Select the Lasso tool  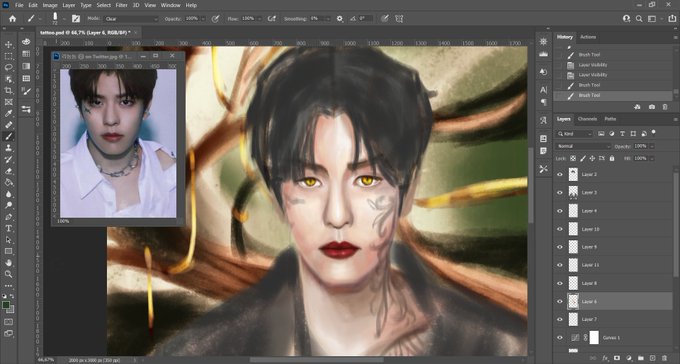8,68
